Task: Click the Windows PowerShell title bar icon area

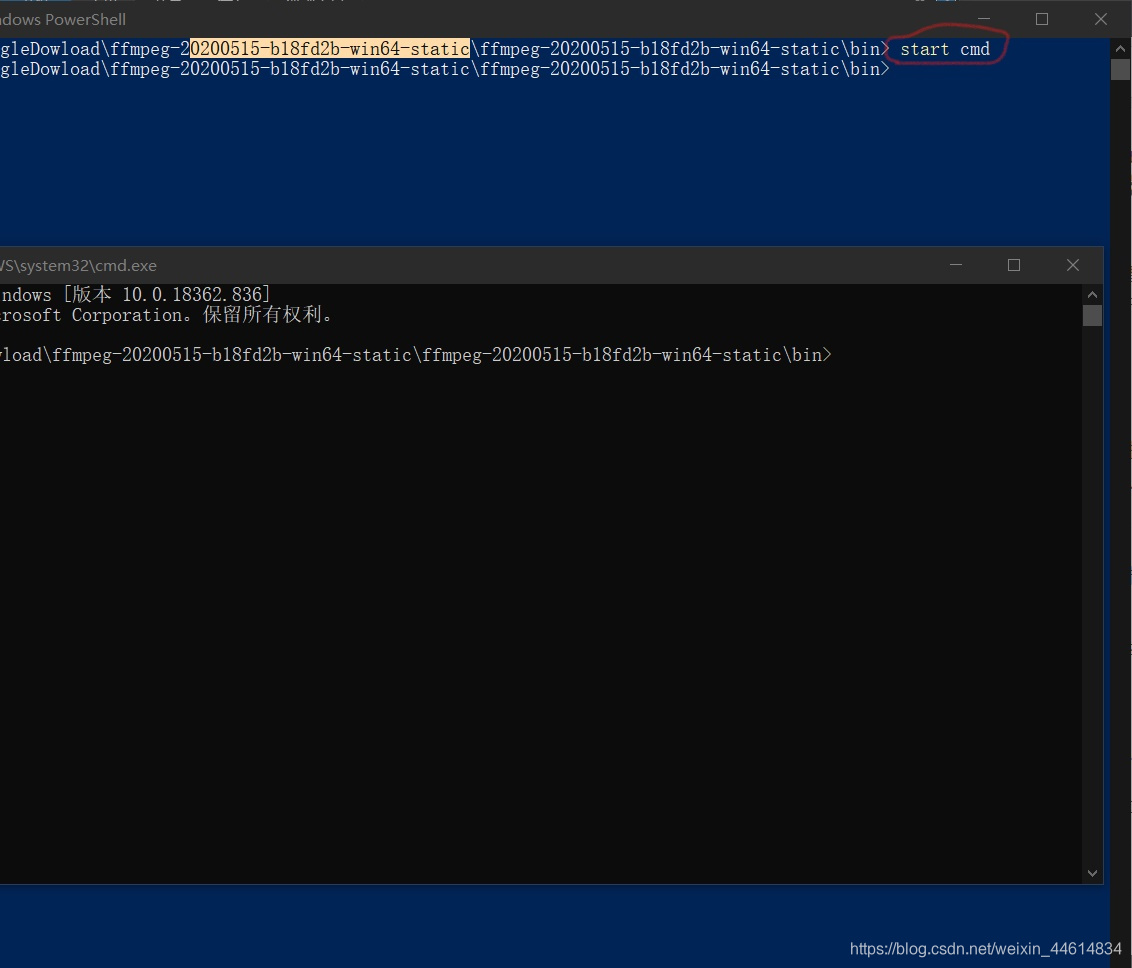Action: click(x=10, y=19)
